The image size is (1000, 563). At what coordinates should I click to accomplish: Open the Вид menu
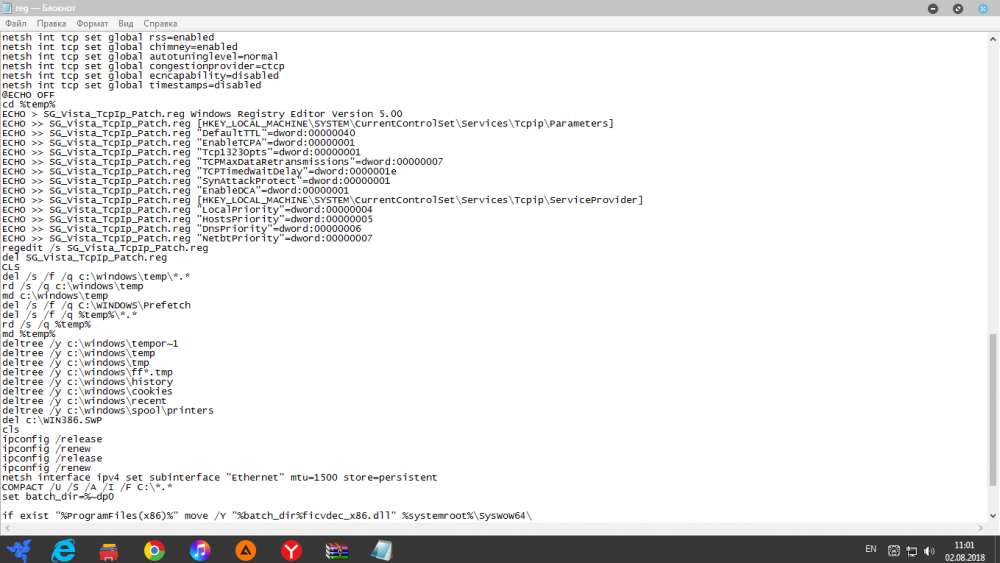(x=126, y=22)
